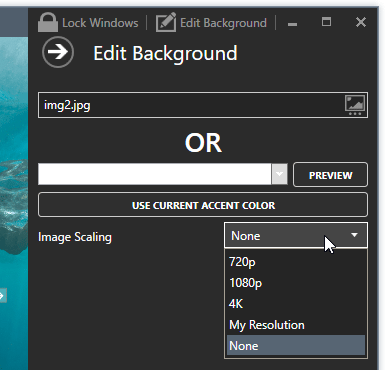This screenshot has width=385, height=370.
Task: Minimize the window
Action: (292, 23)
